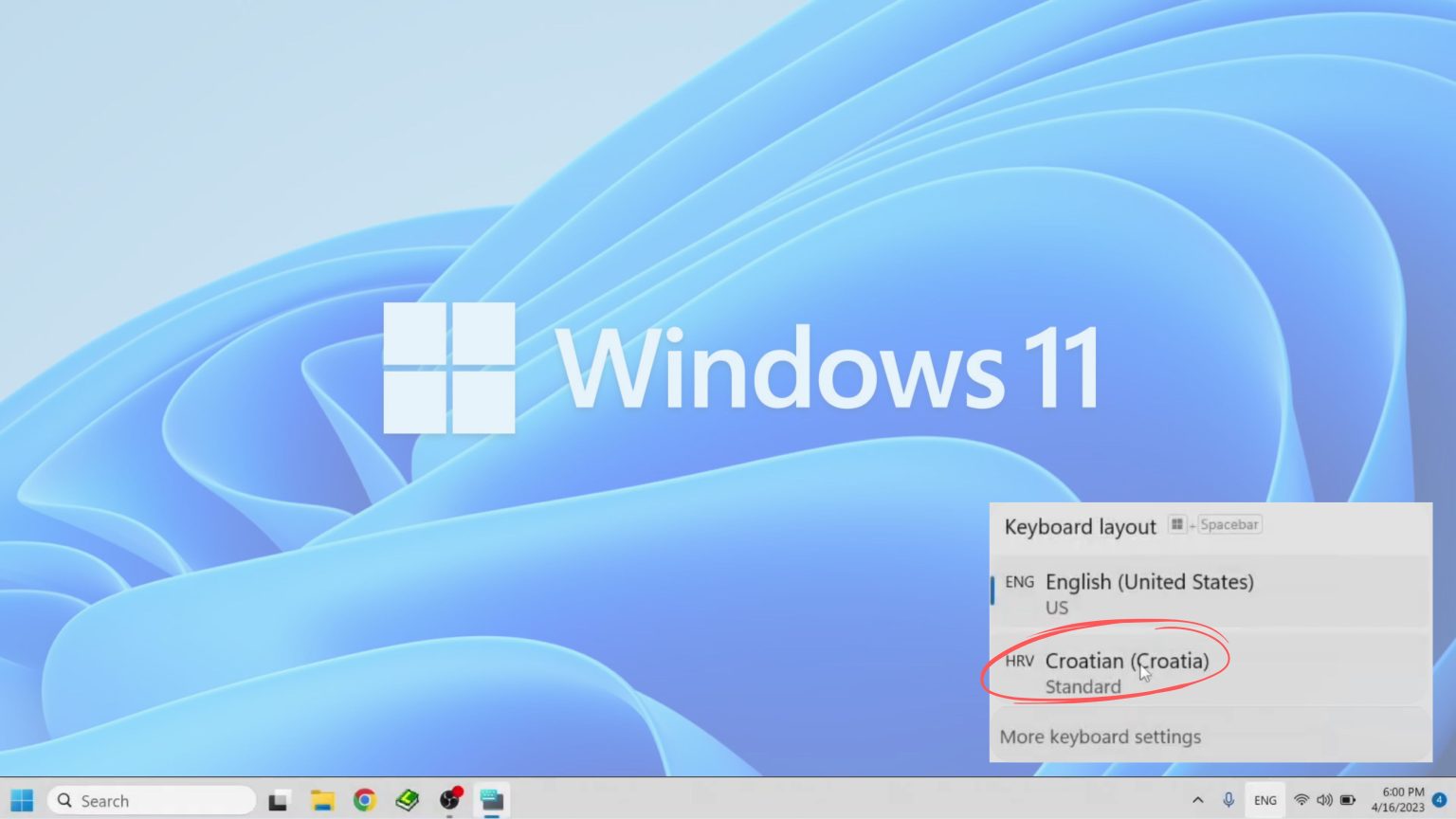Click the Wi-Fi icon in the system tray
Viewport: 1456px width, 819px height.
pos(1301,799)
